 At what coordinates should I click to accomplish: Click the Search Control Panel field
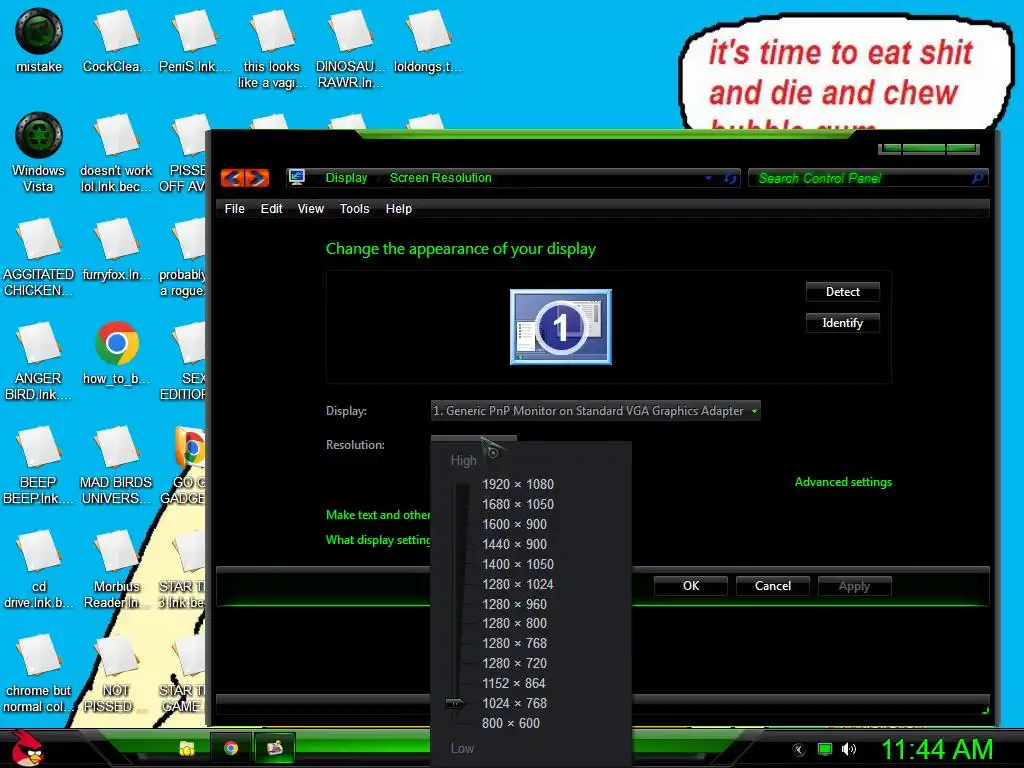868,178
